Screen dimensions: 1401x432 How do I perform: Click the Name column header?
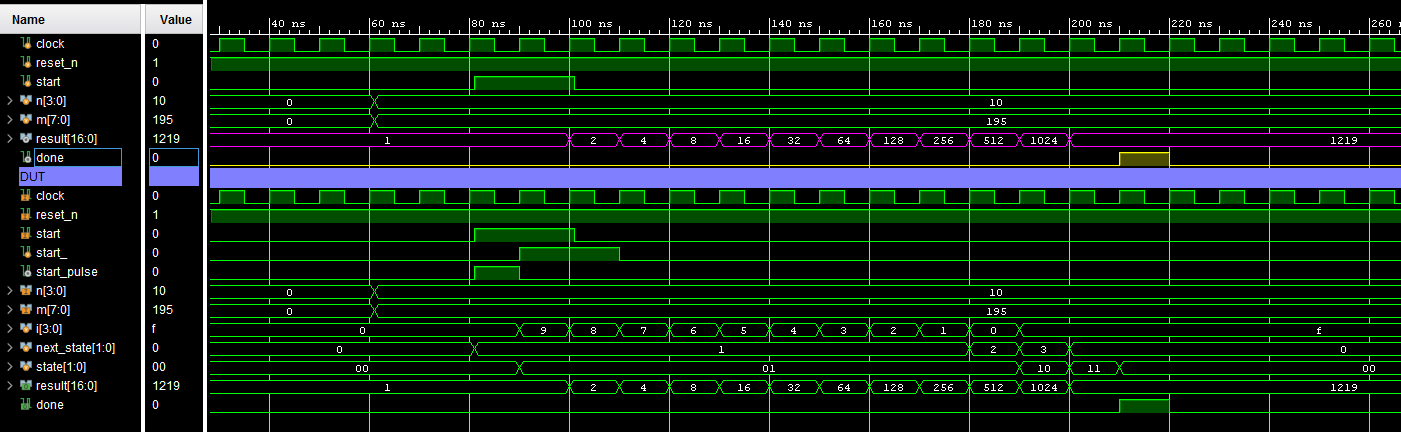(x=70, y=19)
